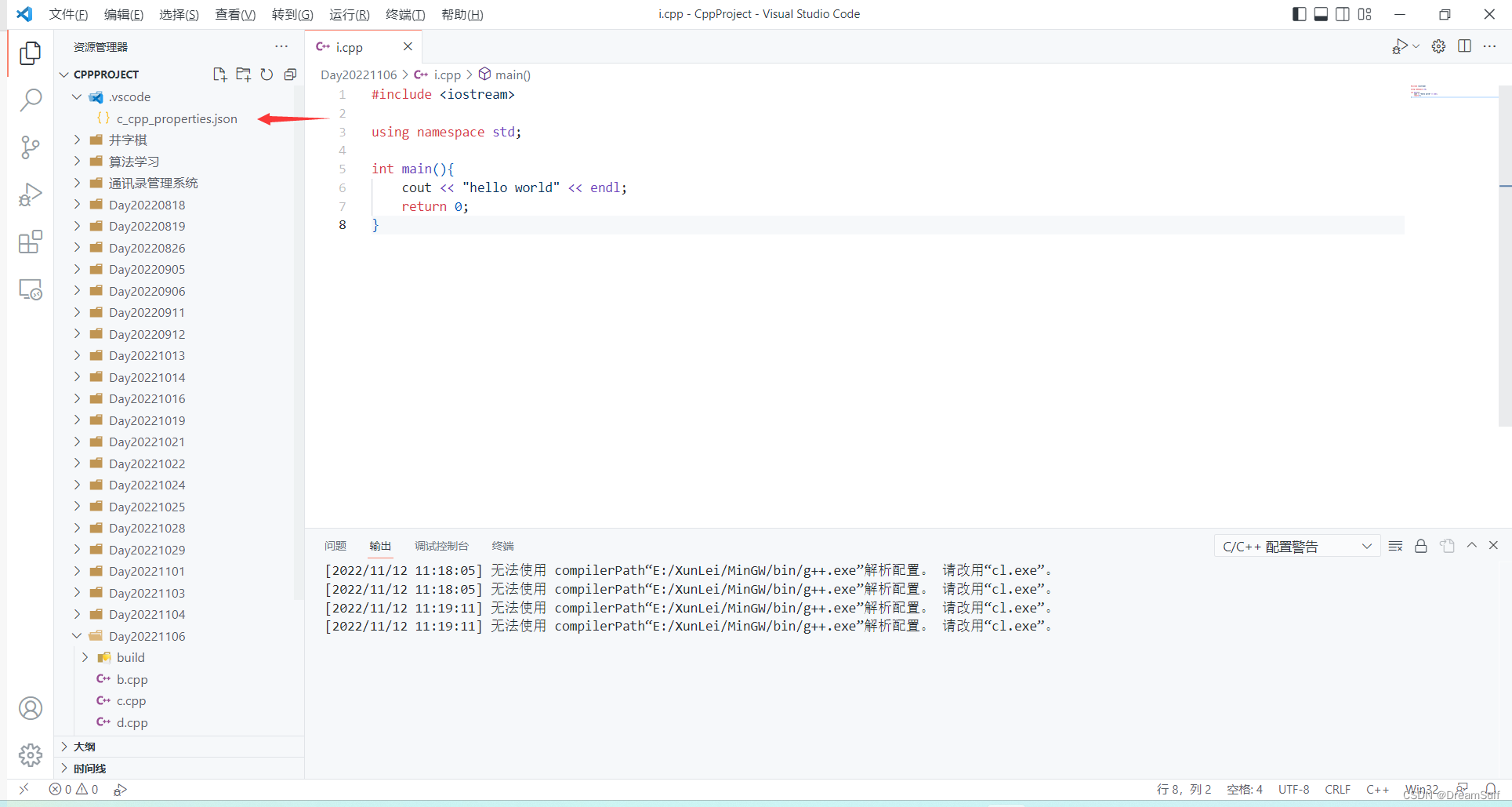This screenshot has width=1512, height=807.
Task: Collapse all folders in explorer
Action: point(290,75)
